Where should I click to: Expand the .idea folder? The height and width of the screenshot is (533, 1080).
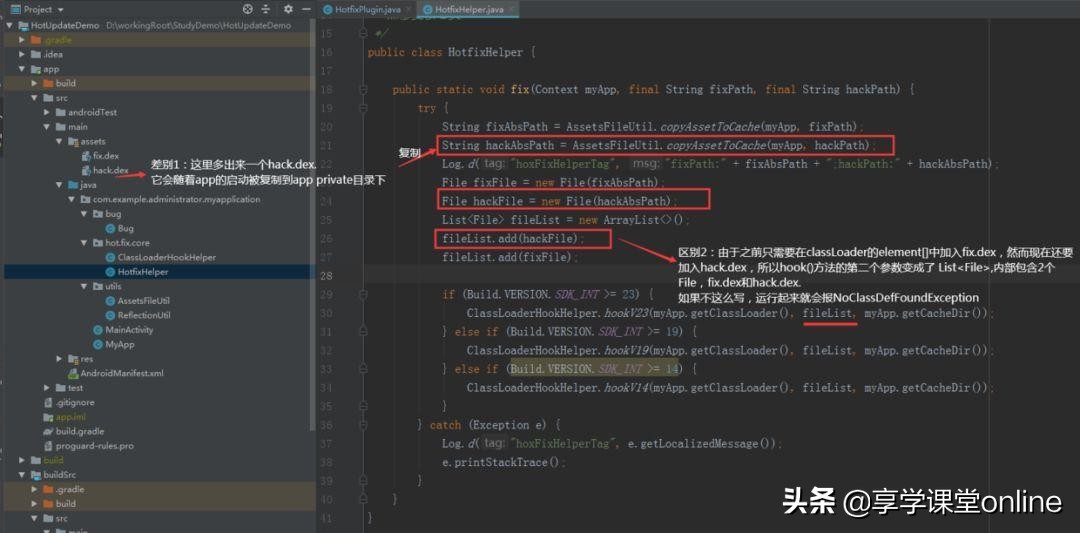coord(23,54)
